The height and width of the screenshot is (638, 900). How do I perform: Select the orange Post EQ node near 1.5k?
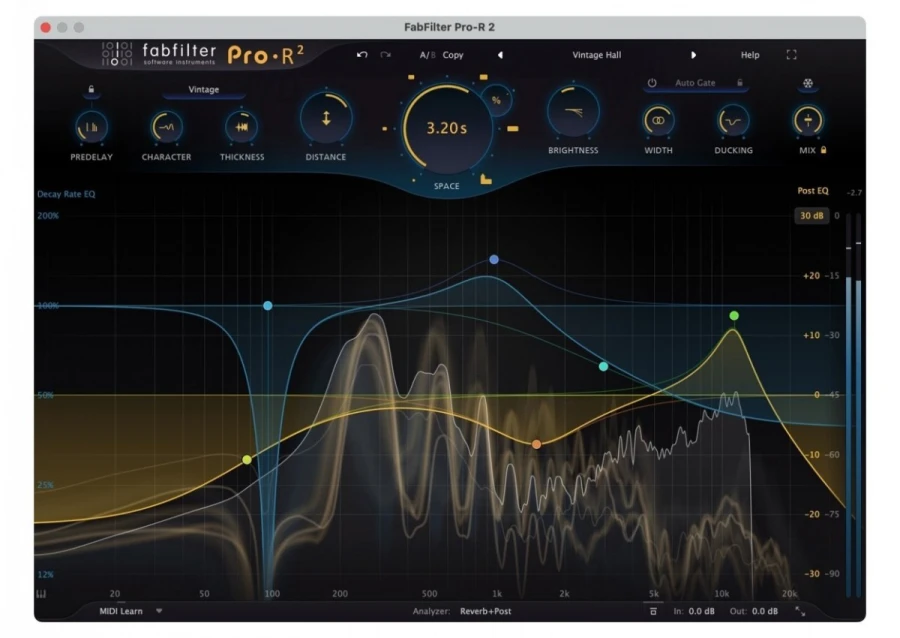click(536, 444)
